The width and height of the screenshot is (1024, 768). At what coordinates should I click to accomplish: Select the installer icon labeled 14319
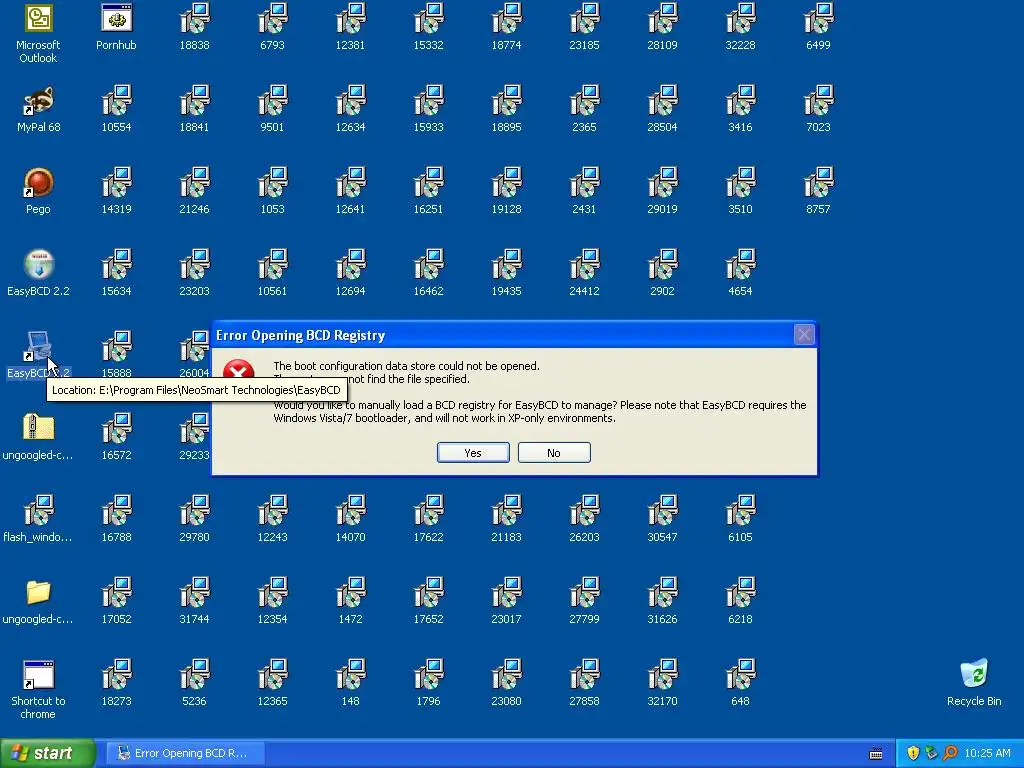pyautogui.click(x=116, y=182)
